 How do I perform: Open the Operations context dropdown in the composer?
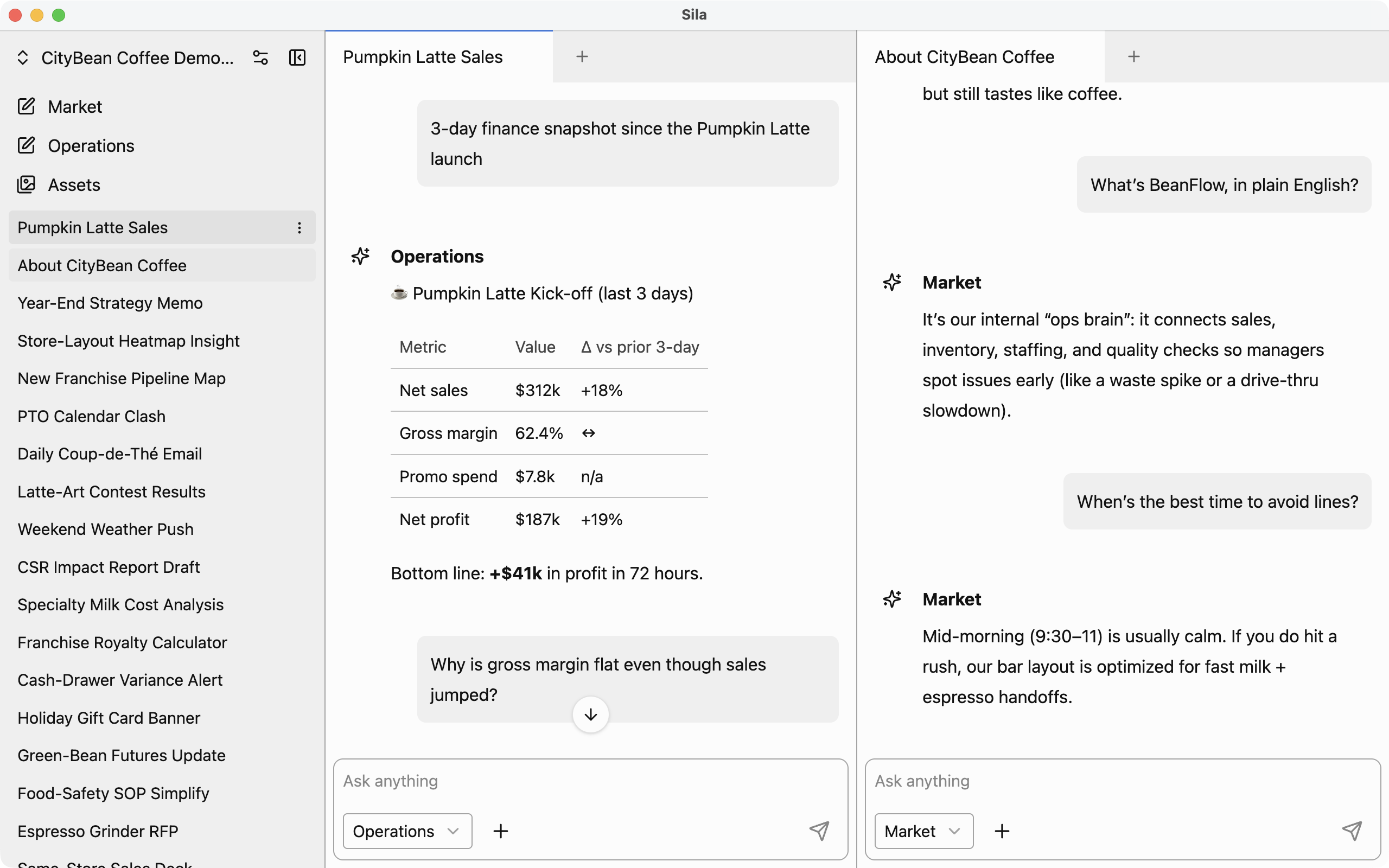pos(406,831)
